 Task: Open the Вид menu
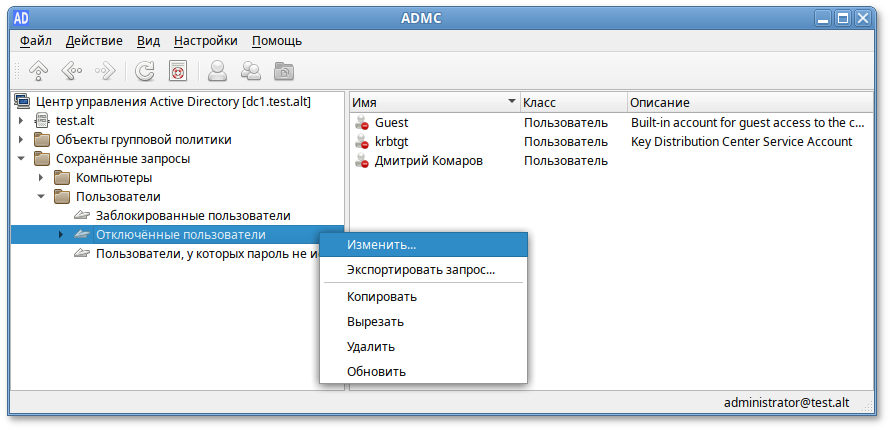(x=149, y=41)
